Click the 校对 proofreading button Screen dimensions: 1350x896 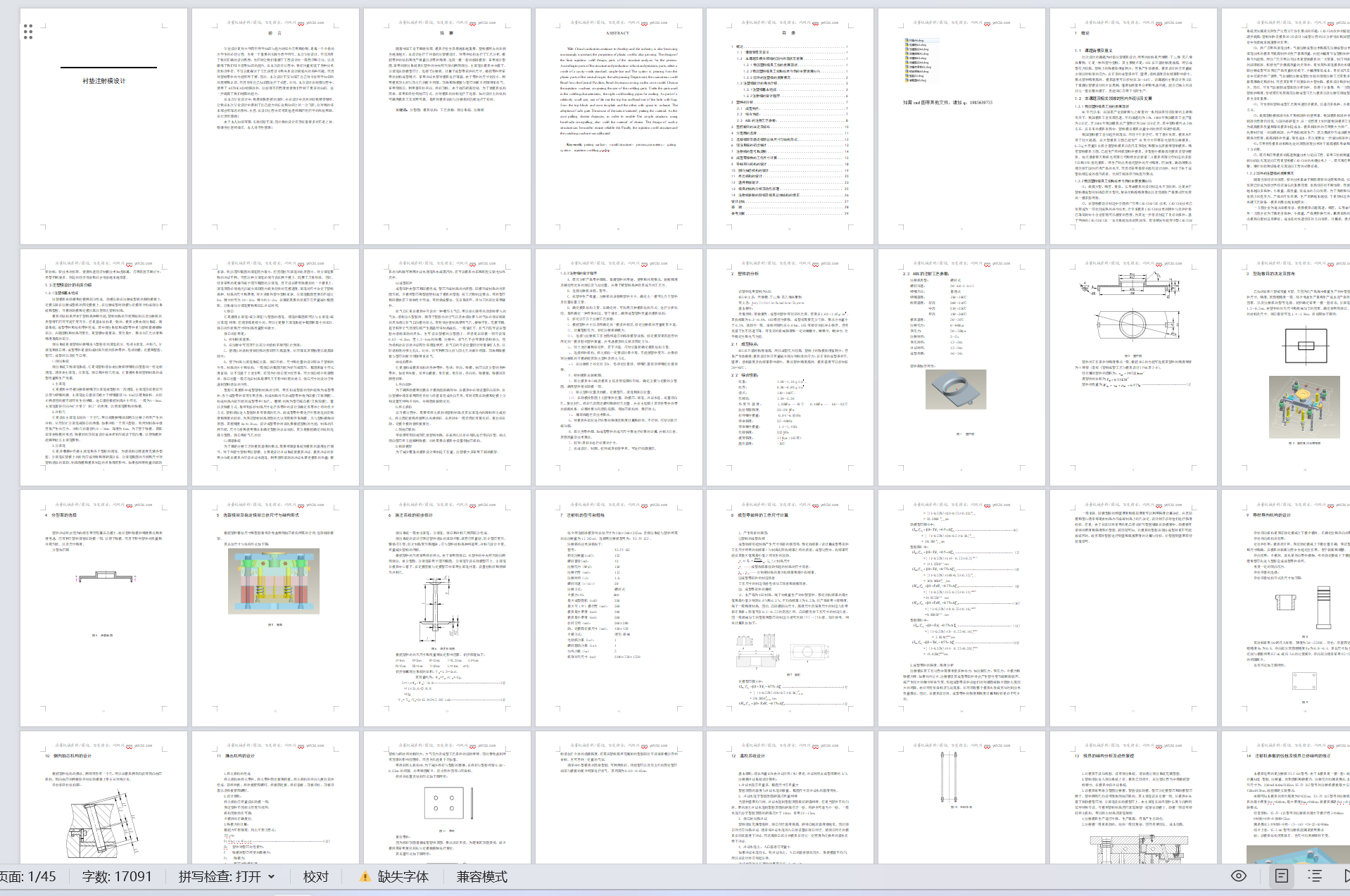[x=316, y=876]
